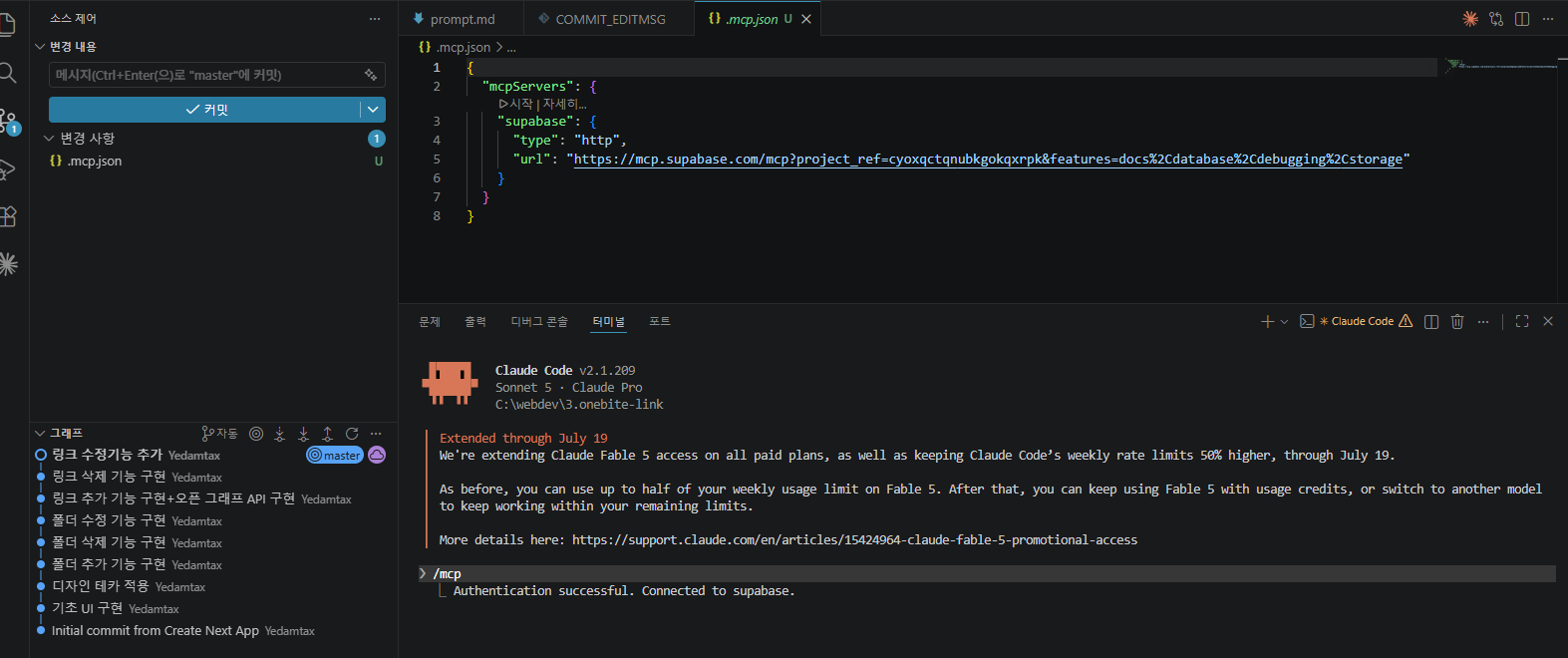Click the U status of .mcp.json
1568x658 pixels.
[378, 161]
